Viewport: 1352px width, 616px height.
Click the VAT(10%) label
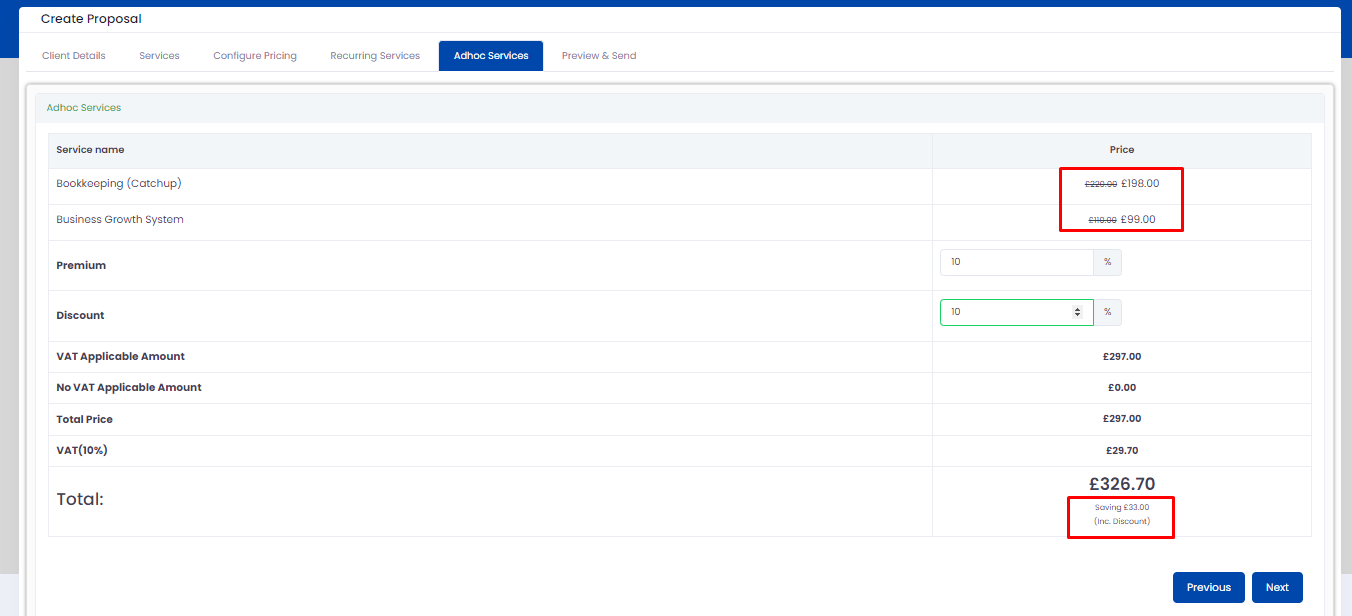tap(82, 450)
